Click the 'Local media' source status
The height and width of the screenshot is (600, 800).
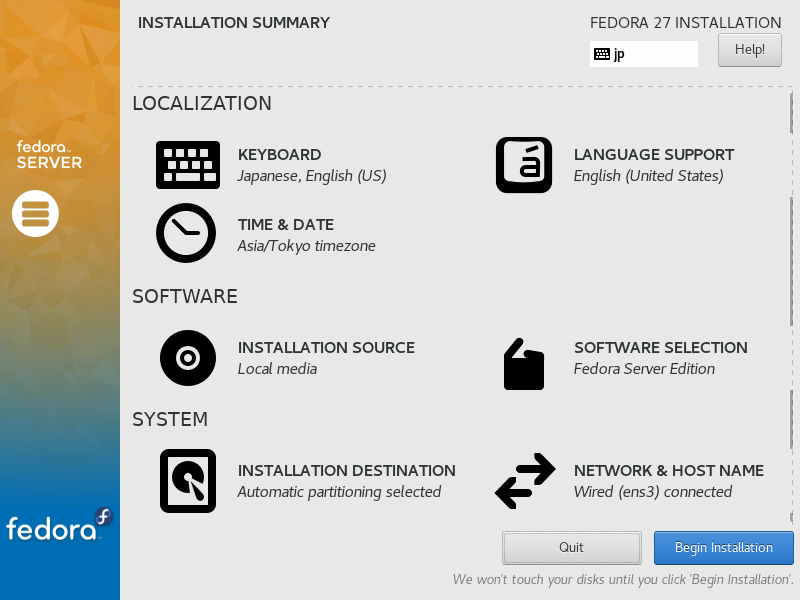[x=278, y=369]
